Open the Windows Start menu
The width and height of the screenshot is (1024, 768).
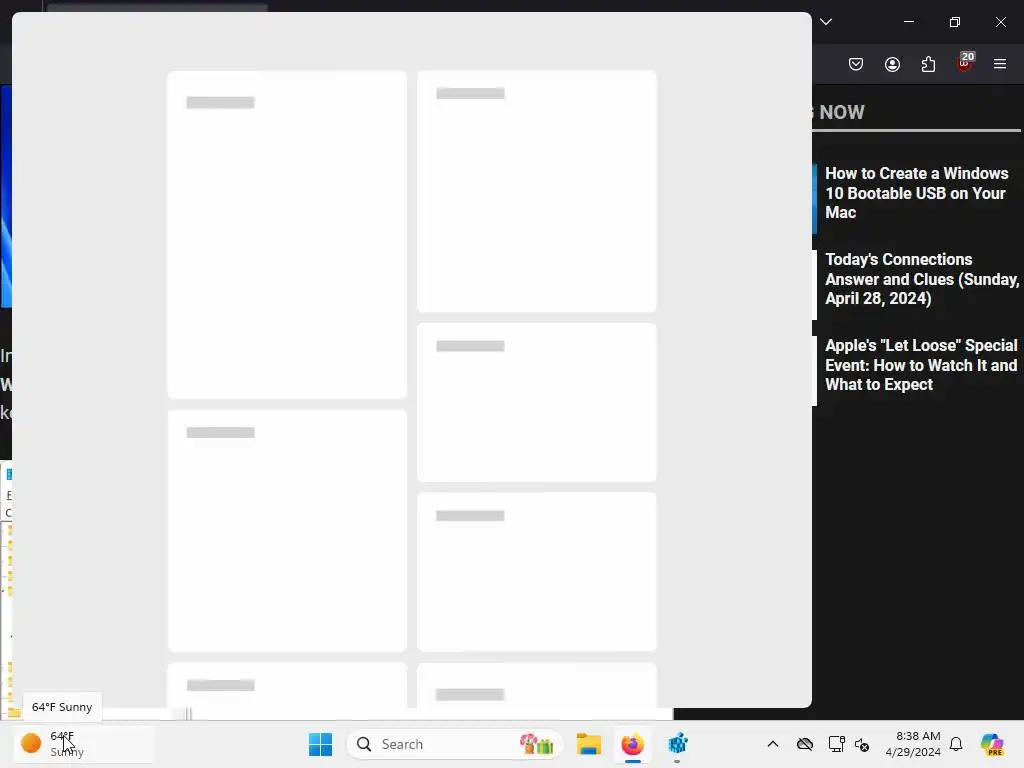click(320, 744)
